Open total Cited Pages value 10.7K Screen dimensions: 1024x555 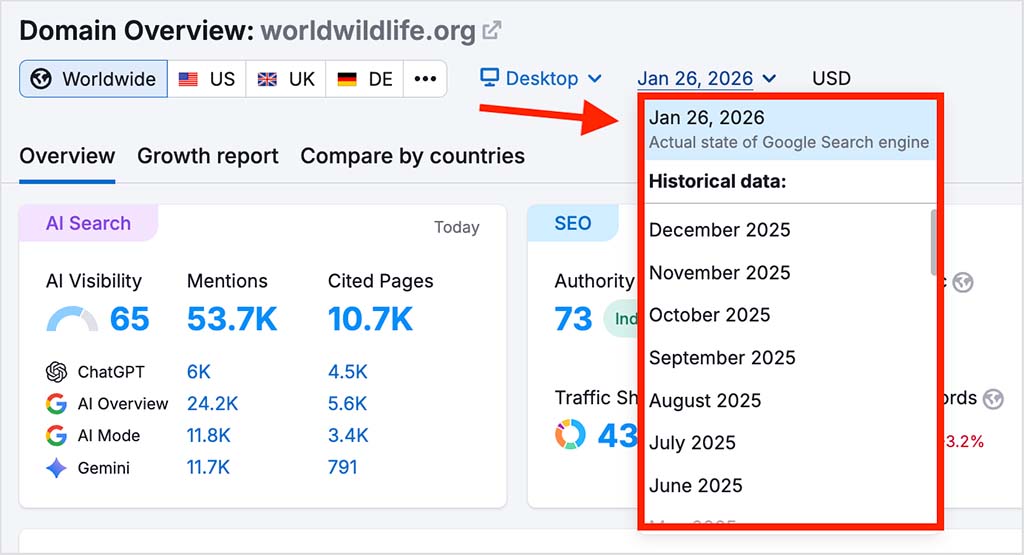point(370,319)
